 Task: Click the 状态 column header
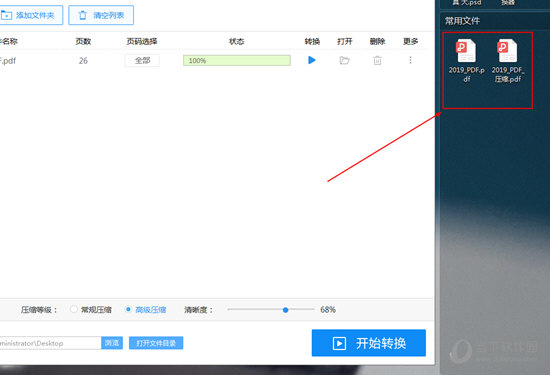(236, 41)
